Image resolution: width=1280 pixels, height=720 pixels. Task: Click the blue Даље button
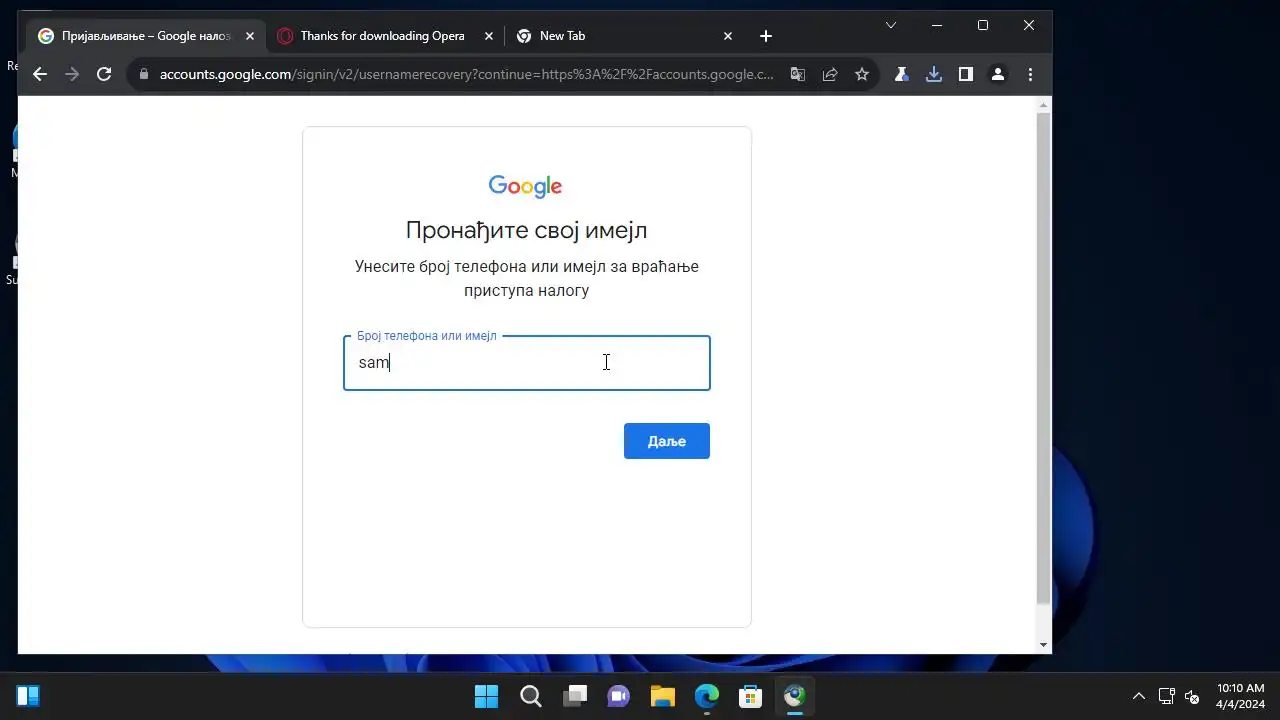pyautogui.click(x=667, y=441)
